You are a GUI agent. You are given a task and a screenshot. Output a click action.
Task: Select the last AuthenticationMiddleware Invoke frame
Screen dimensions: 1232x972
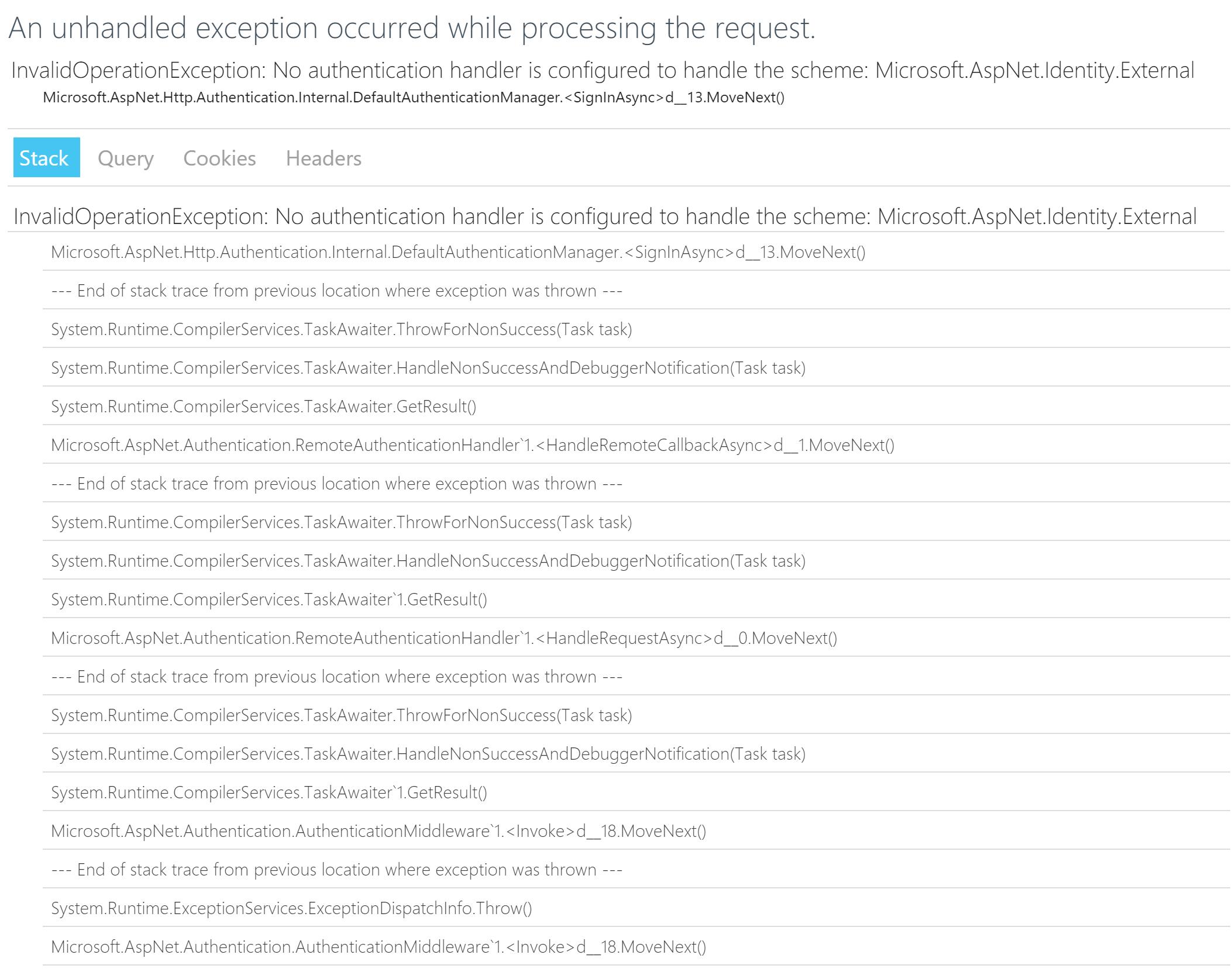pyautogui.click(x=636, y=947)
